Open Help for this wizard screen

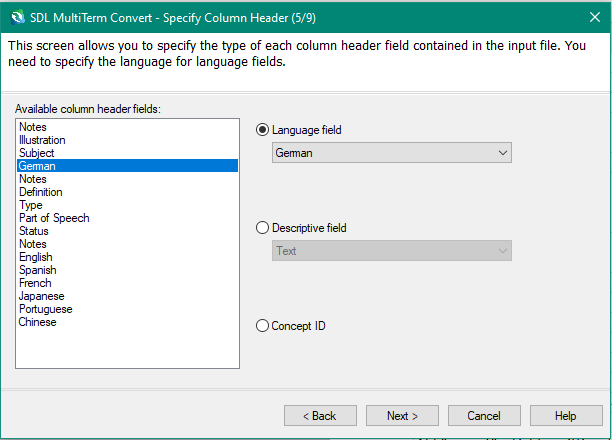[x=565, y=415]
